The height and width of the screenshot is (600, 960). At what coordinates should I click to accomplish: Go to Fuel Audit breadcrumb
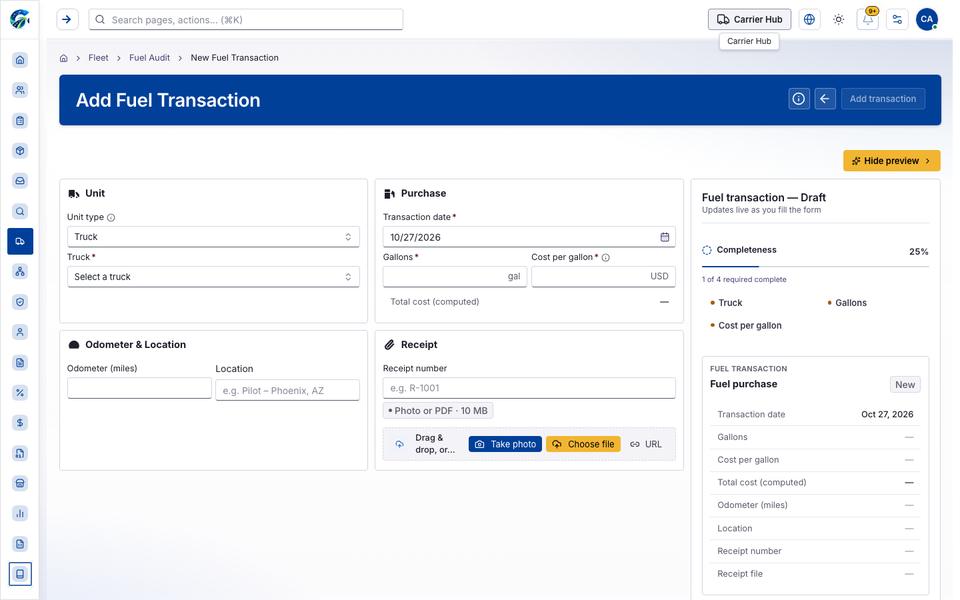point(149,58)
